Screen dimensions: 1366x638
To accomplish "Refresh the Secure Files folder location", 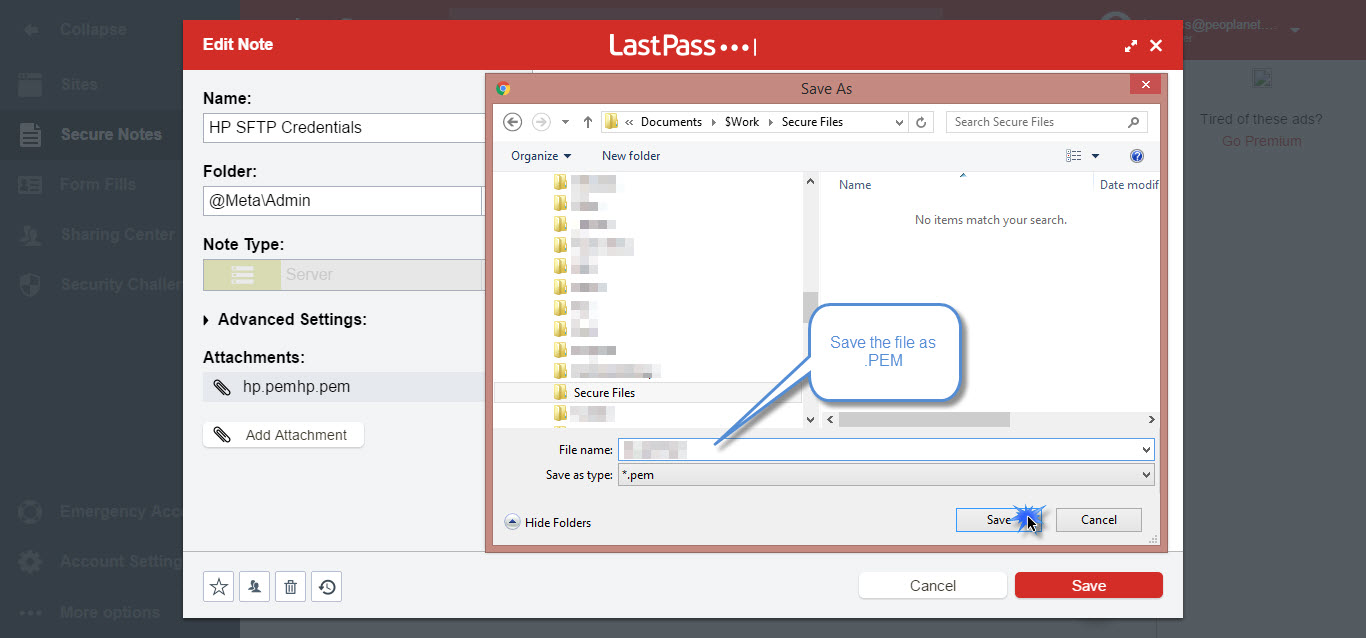I will tap(921, 122).
